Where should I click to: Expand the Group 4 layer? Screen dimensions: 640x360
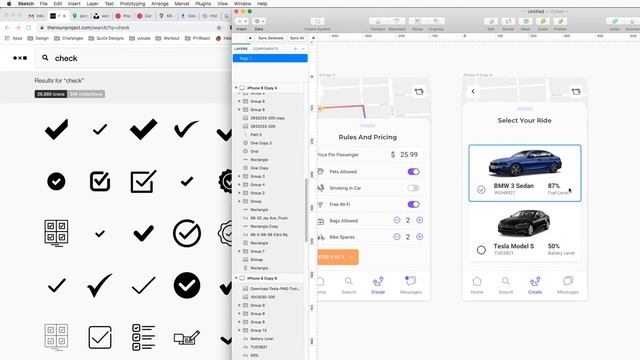pos(239,184)
